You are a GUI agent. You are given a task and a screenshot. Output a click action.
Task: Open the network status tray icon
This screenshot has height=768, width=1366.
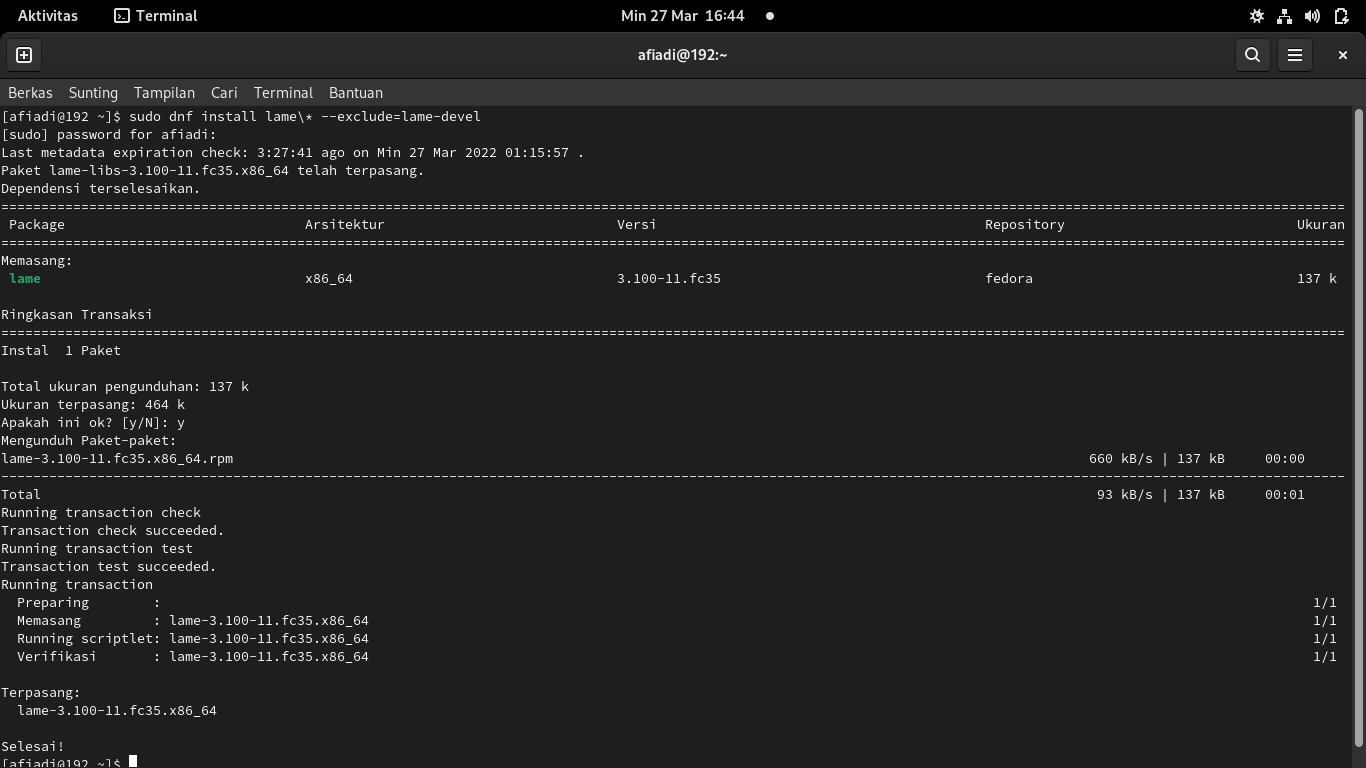click(x=1284, y=16)
